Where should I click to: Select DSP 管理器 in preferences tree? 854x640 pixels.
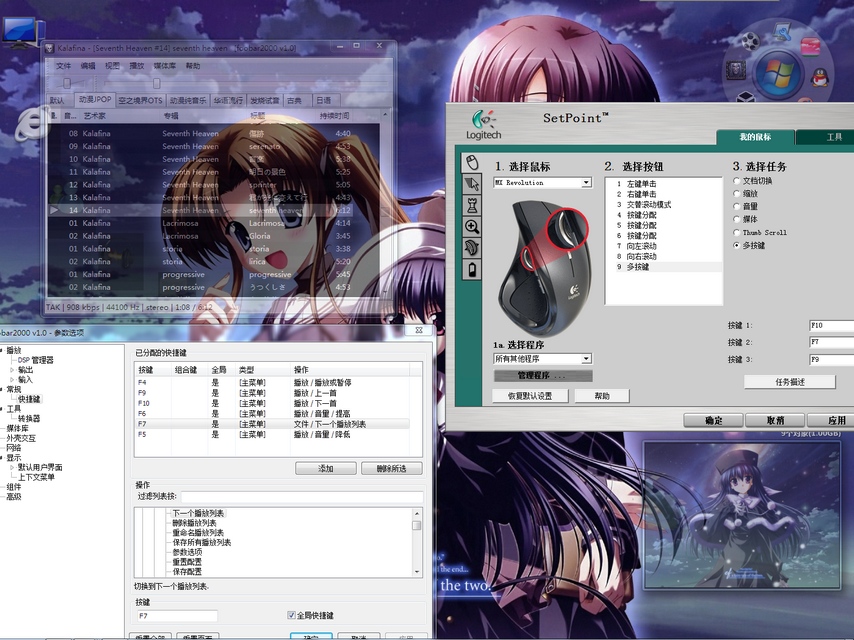pos(35,360)
